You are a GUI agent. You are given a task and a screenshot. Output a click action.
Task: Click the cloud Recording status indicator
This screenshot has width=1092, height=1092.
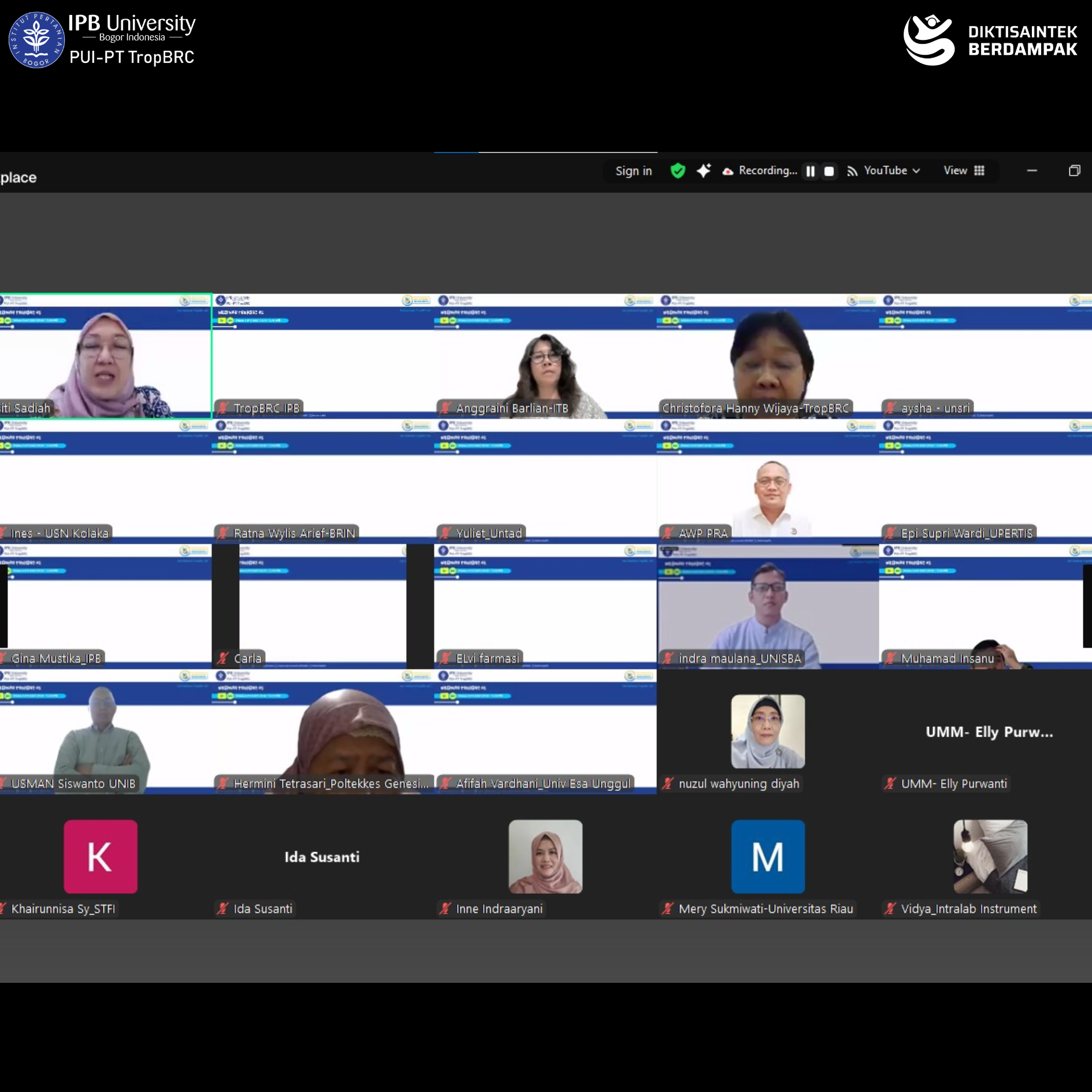(x=759, y=171)
